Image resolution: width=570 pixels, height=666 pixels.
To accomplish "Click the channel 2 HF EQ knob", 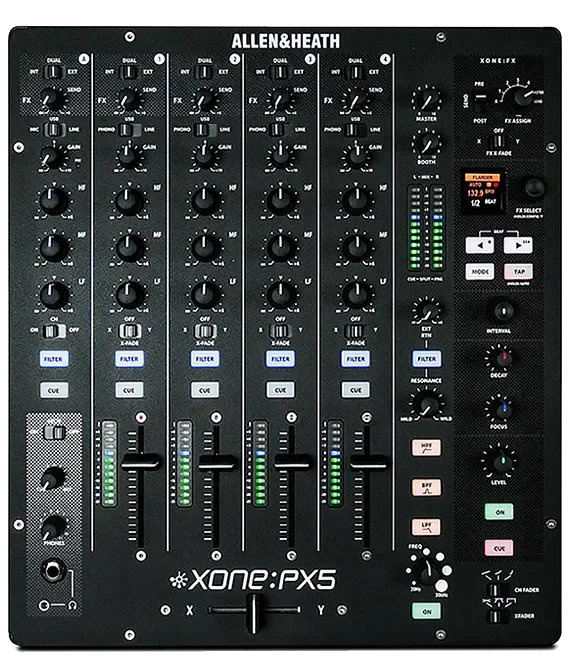I will [x=205, y=200].
